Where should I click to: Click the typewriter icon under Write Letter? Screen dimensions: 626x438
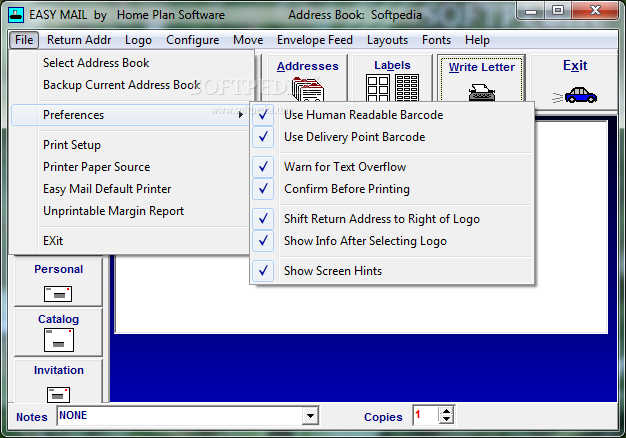coord(482,92)
